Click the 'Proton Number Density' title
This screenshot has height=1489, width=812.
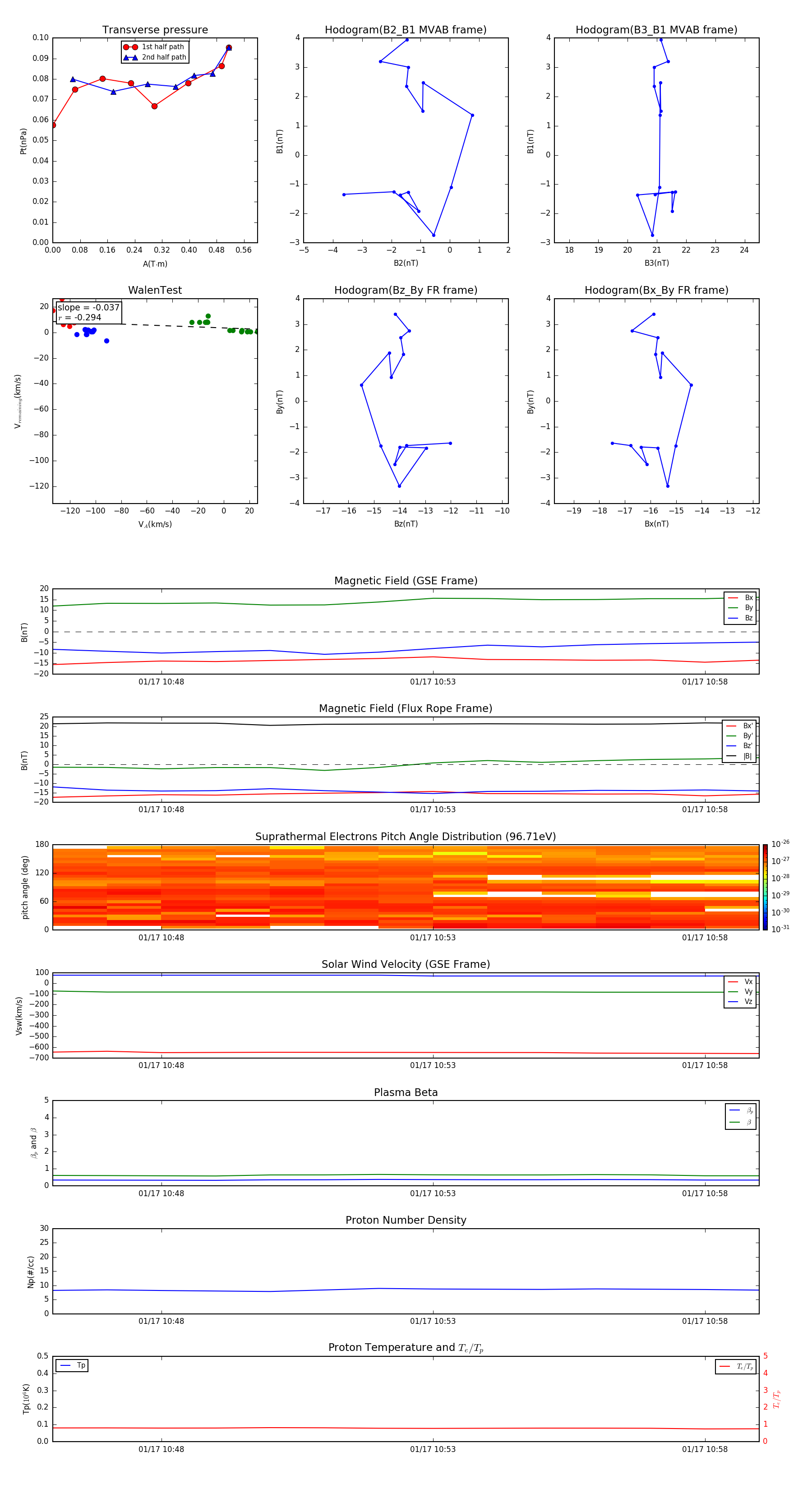(406, 1220)
